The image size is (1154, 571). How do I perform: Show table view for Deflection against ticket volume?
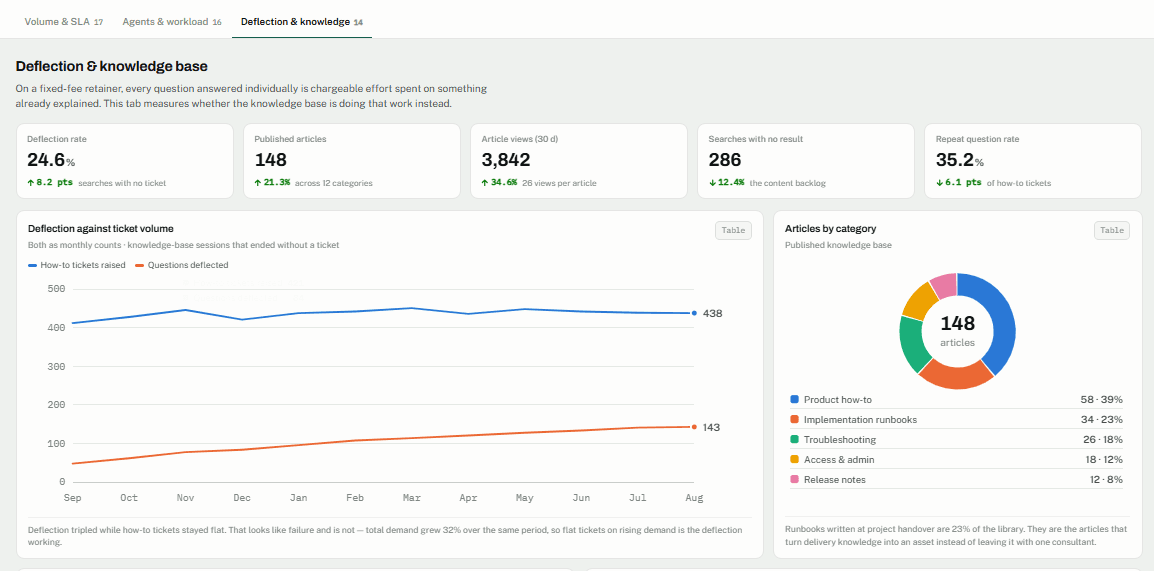coord(733,230)
